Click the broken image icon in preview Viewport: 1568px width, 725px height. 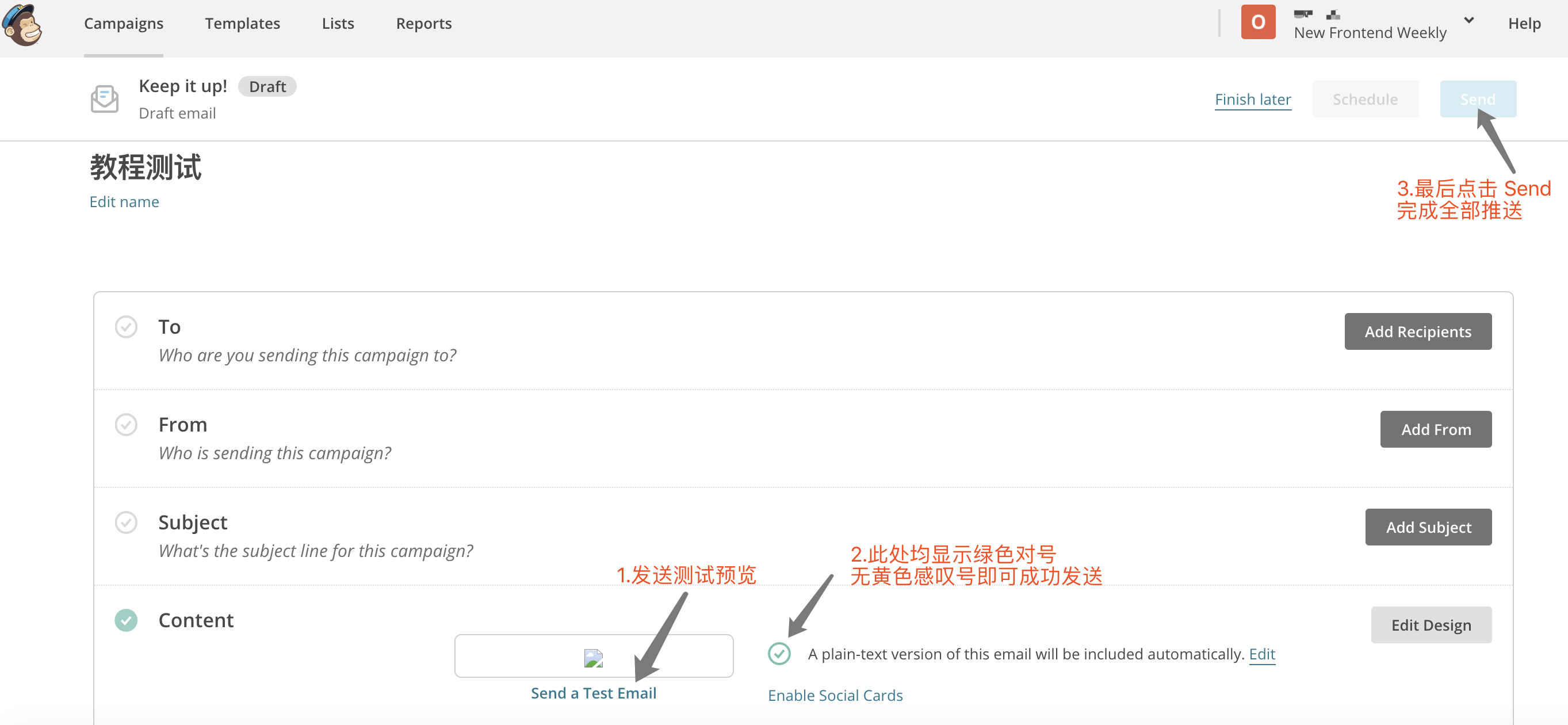click(593, 658)
